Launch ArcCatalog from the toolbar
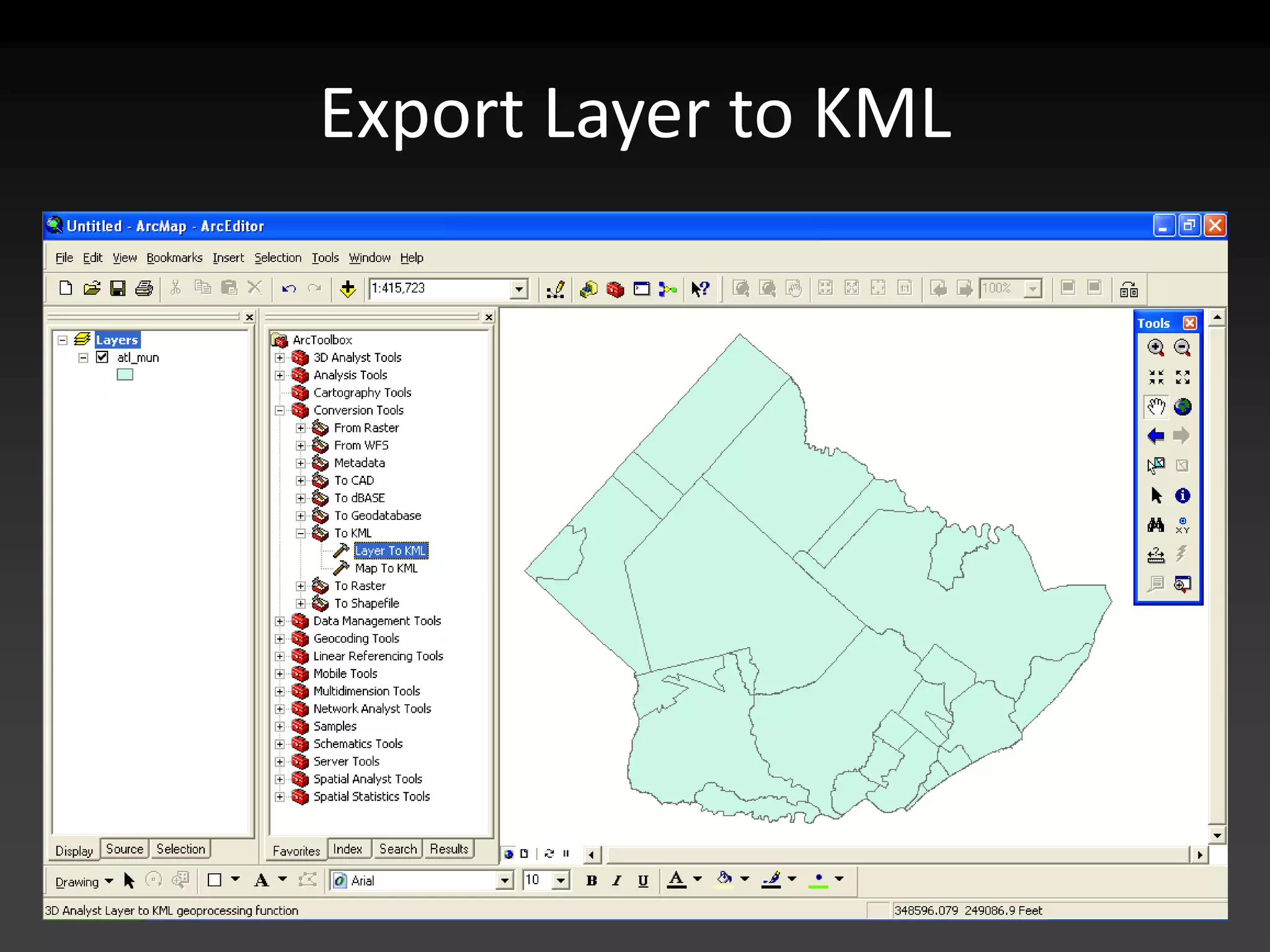 (x=588, y=289)
